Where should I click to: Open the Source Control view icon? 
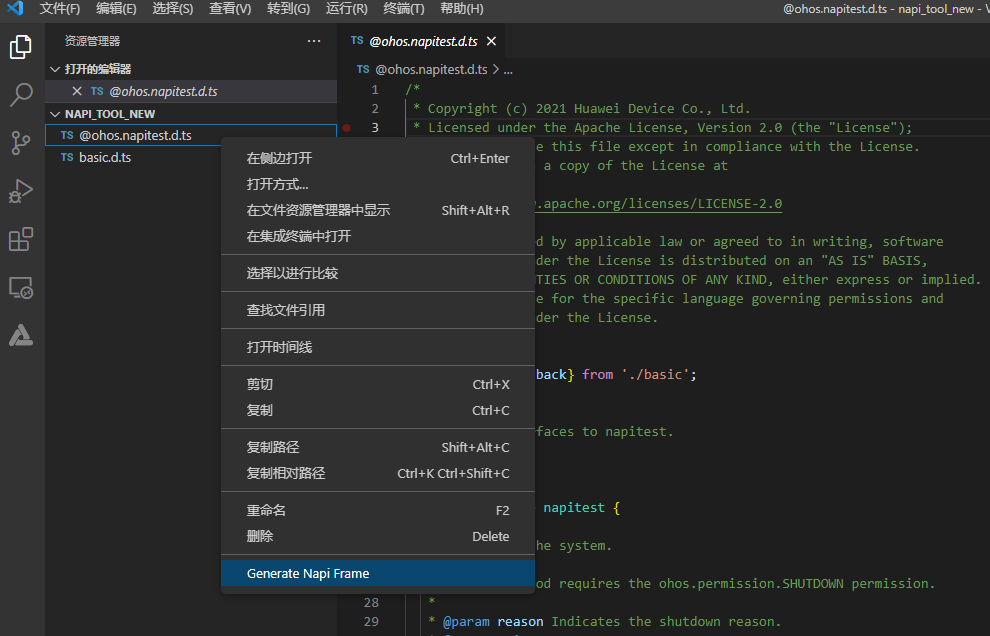coord(21,143)
